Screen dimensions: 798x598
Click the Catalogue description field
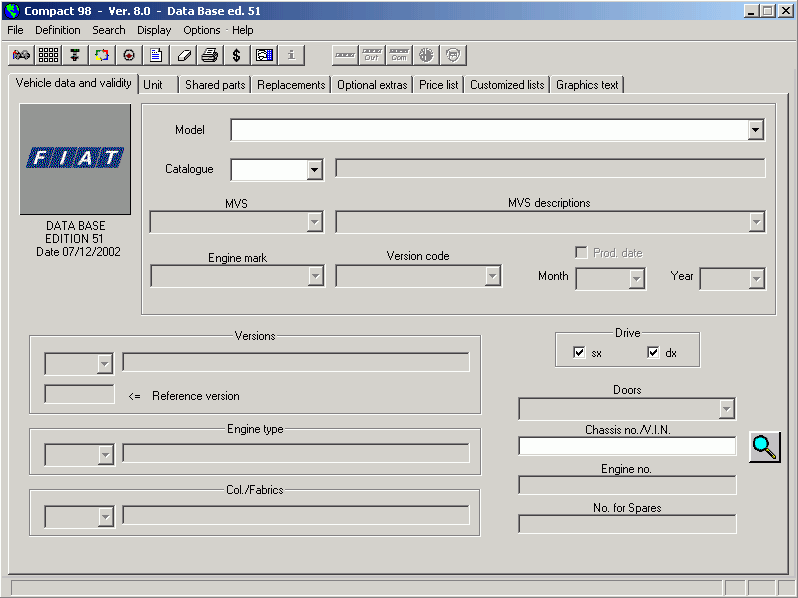click(x=550, y=168)
